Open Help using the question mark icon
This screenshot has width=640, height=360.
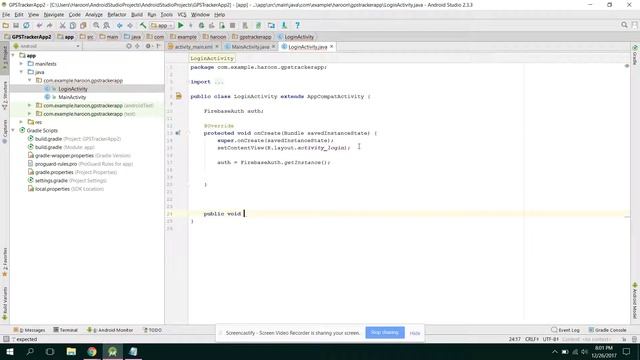[298, 25]
